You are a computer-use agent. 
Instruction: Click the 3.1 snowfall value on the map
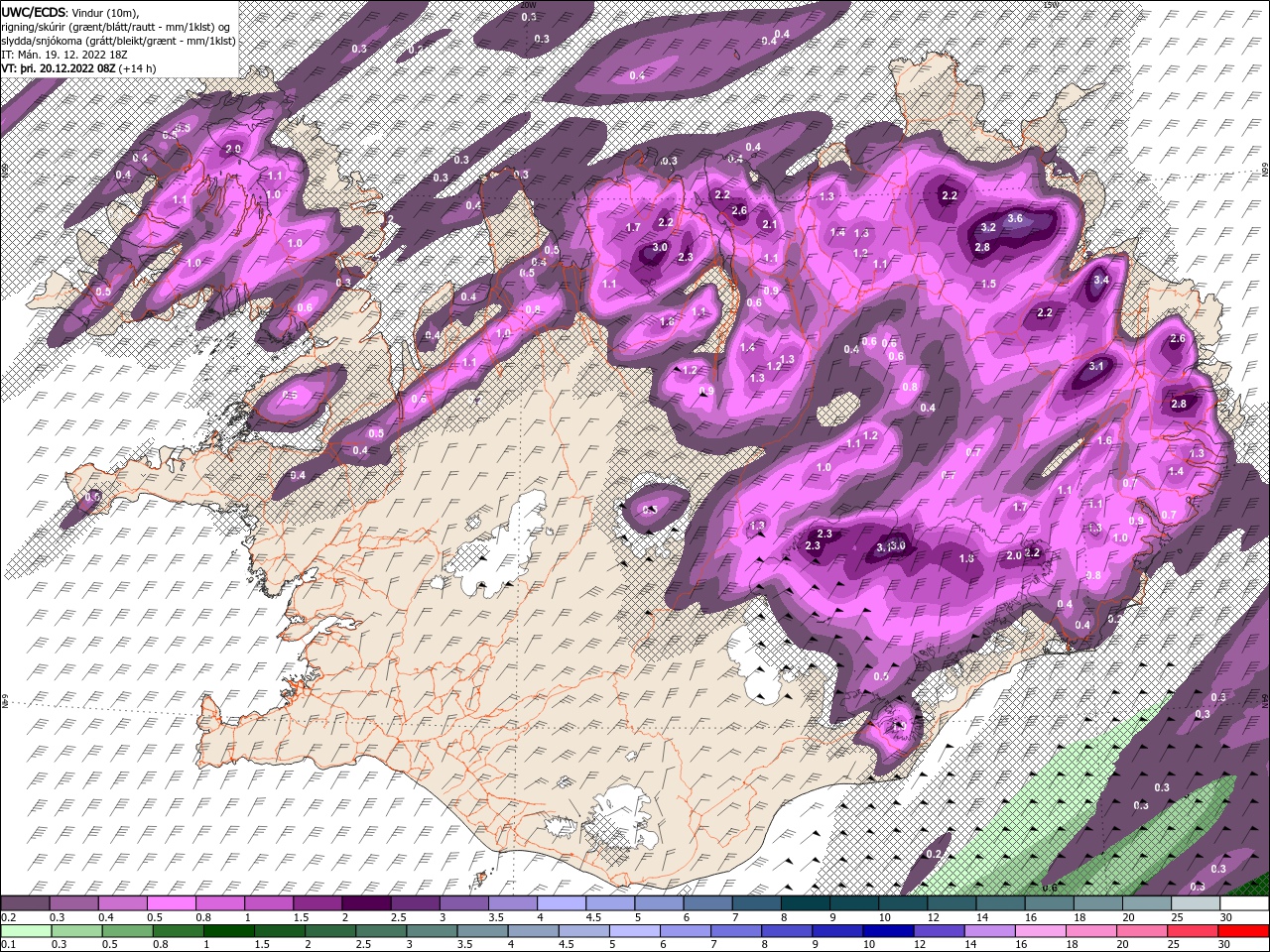pyautogui.click(x=1096, y=366)
